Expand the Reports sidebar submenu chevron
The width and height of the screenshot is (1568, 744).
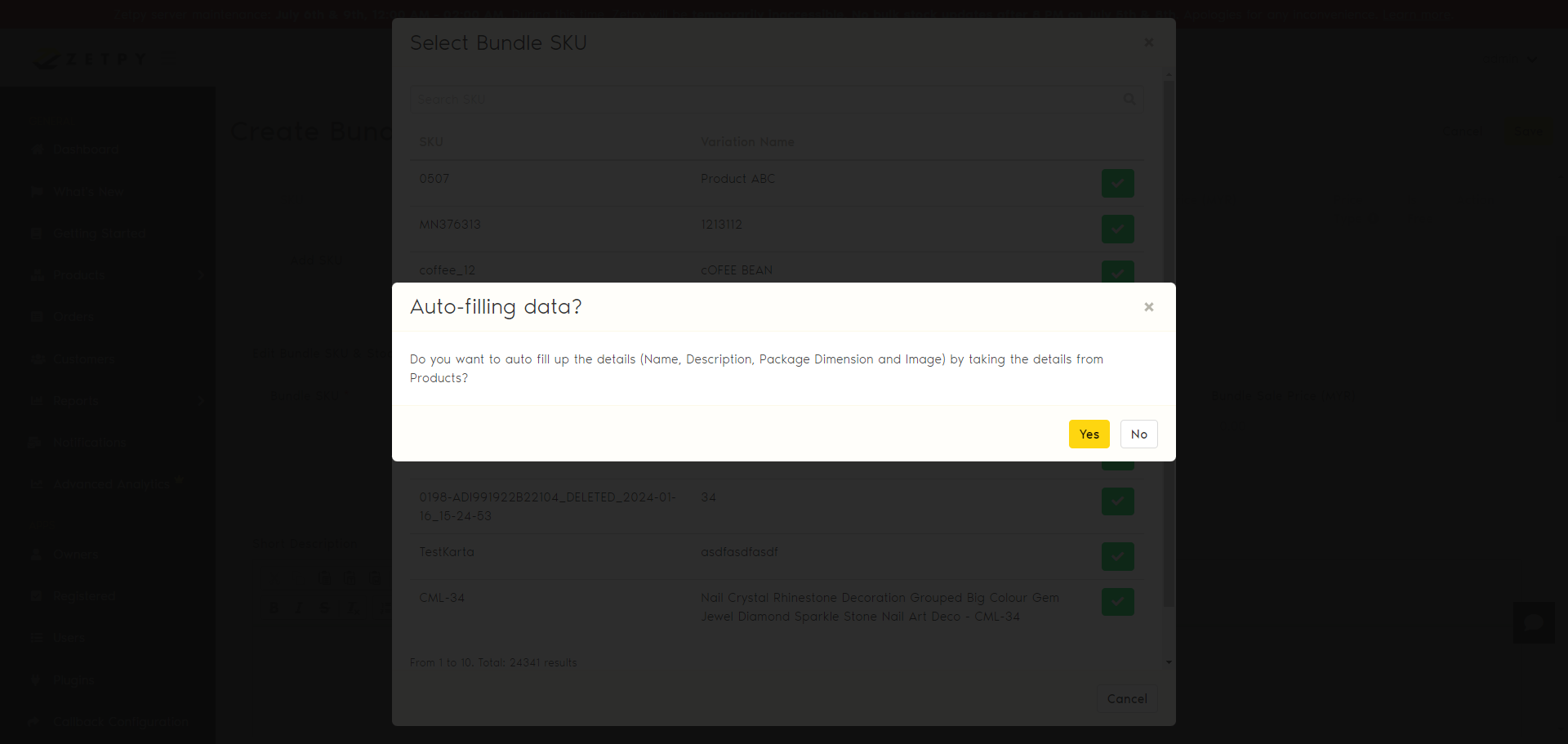pyautogui.click(x=200, y=400)
